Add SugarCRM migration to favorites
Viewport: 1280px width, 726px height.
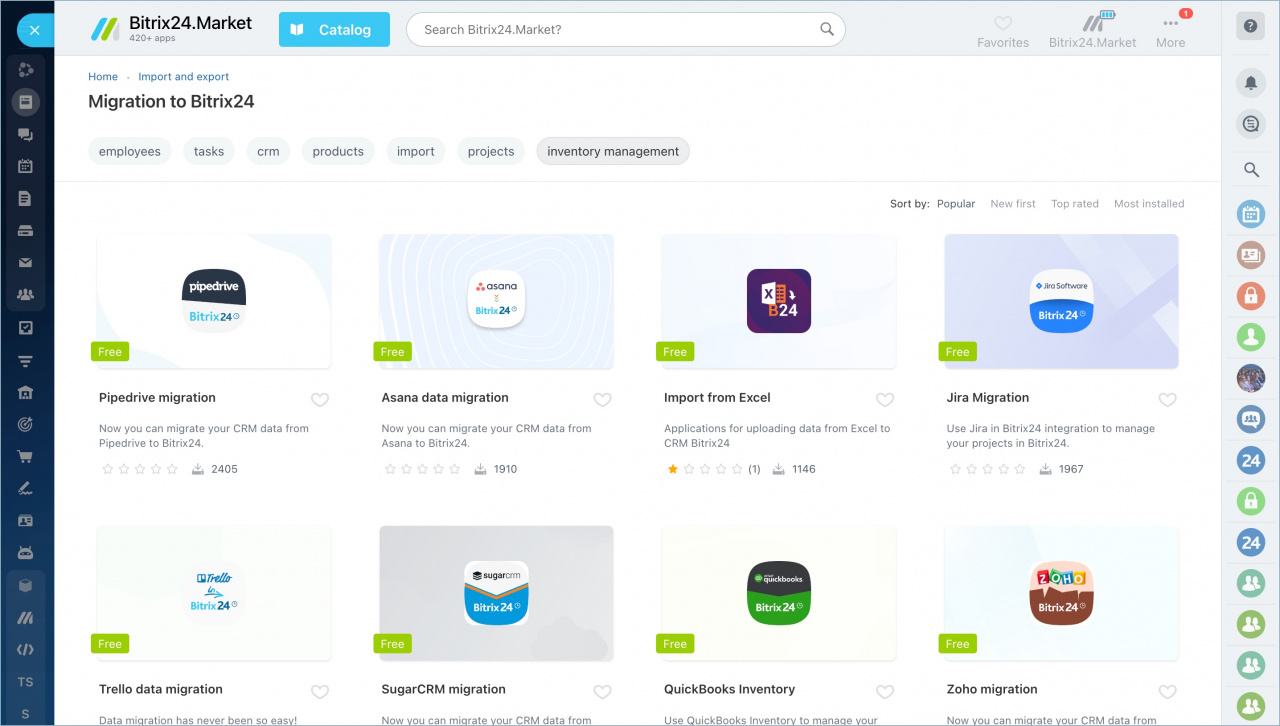point(602,692)
